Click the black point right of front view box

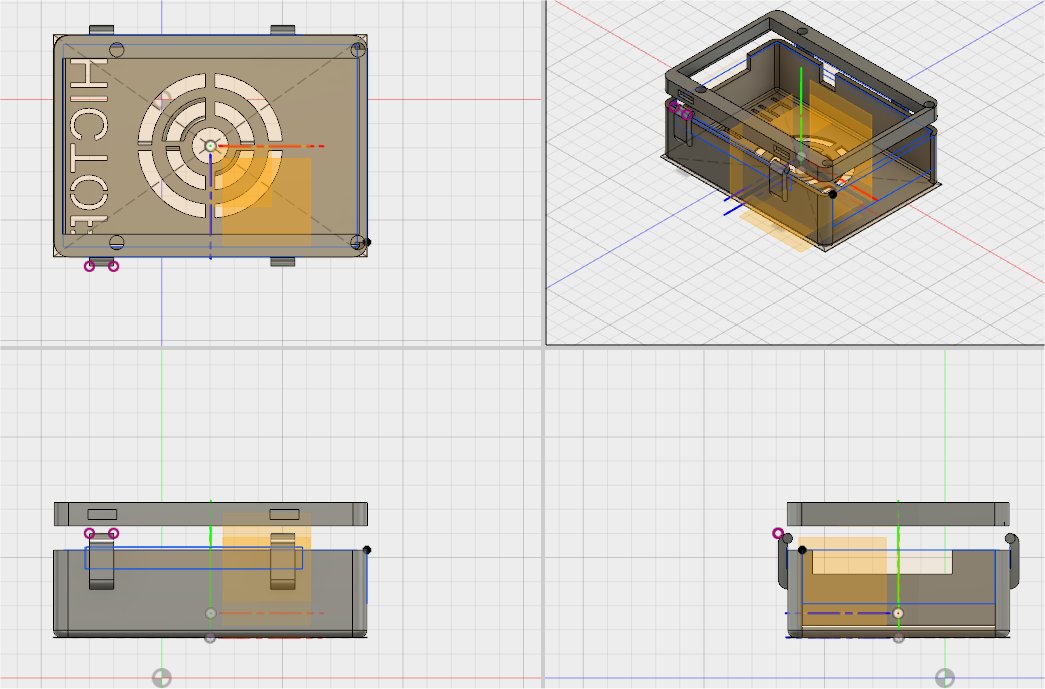click(367, 550)
